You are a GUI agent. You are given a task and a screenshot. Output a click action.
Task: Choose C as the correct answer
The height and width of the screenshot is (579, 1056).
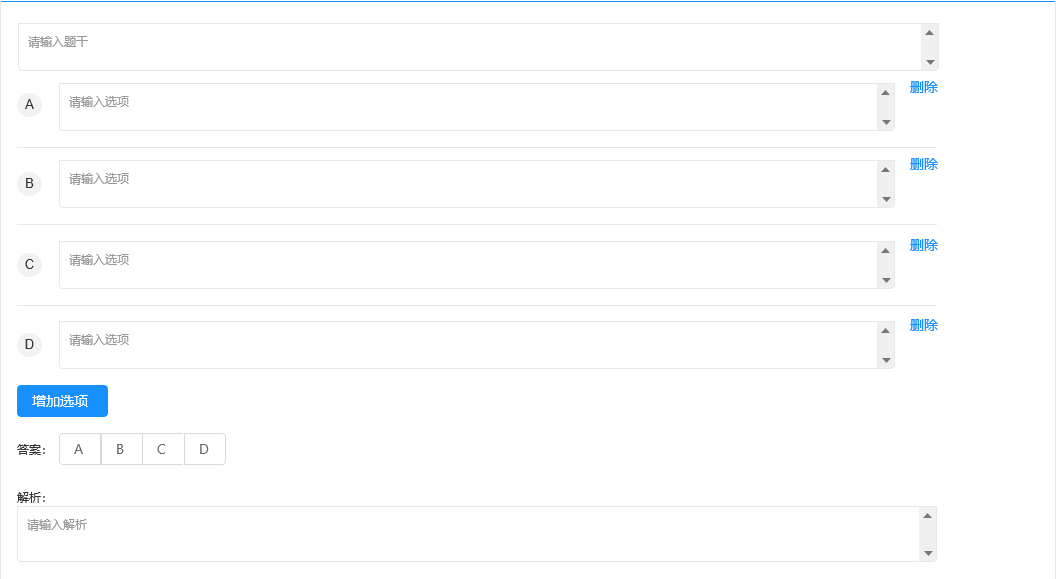[162, 449]
